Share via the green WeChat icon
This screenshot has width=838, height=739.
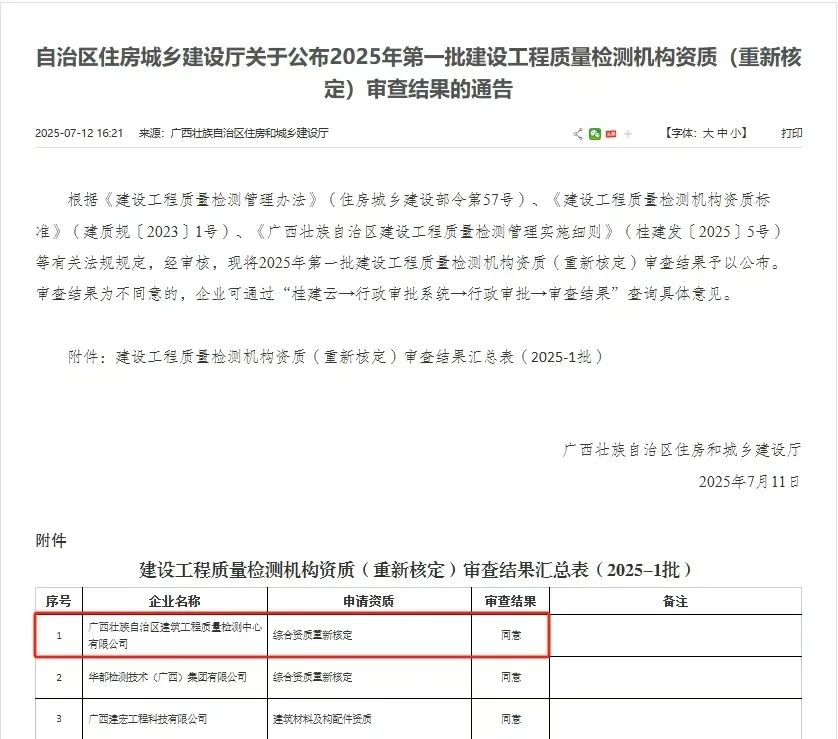[595, 134]
